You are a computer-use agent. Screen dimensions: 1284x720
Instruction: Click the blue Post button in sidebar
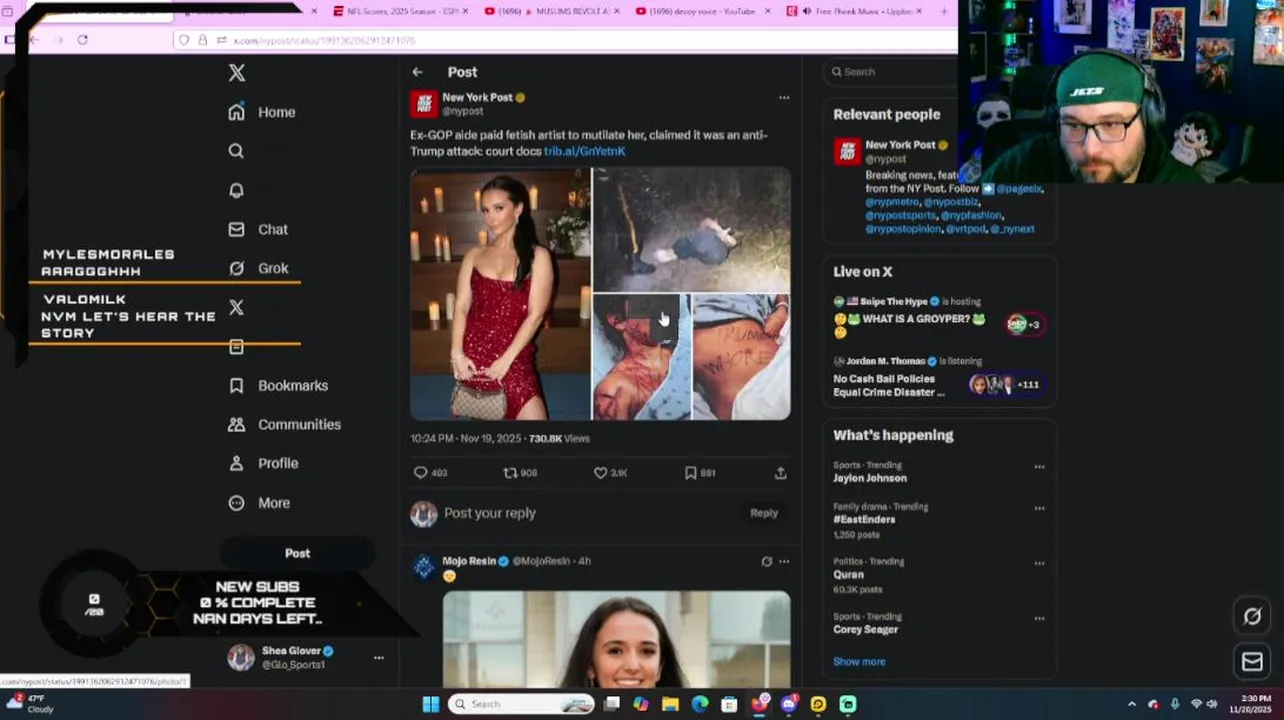pyautogui.click(x=297, y=553)
